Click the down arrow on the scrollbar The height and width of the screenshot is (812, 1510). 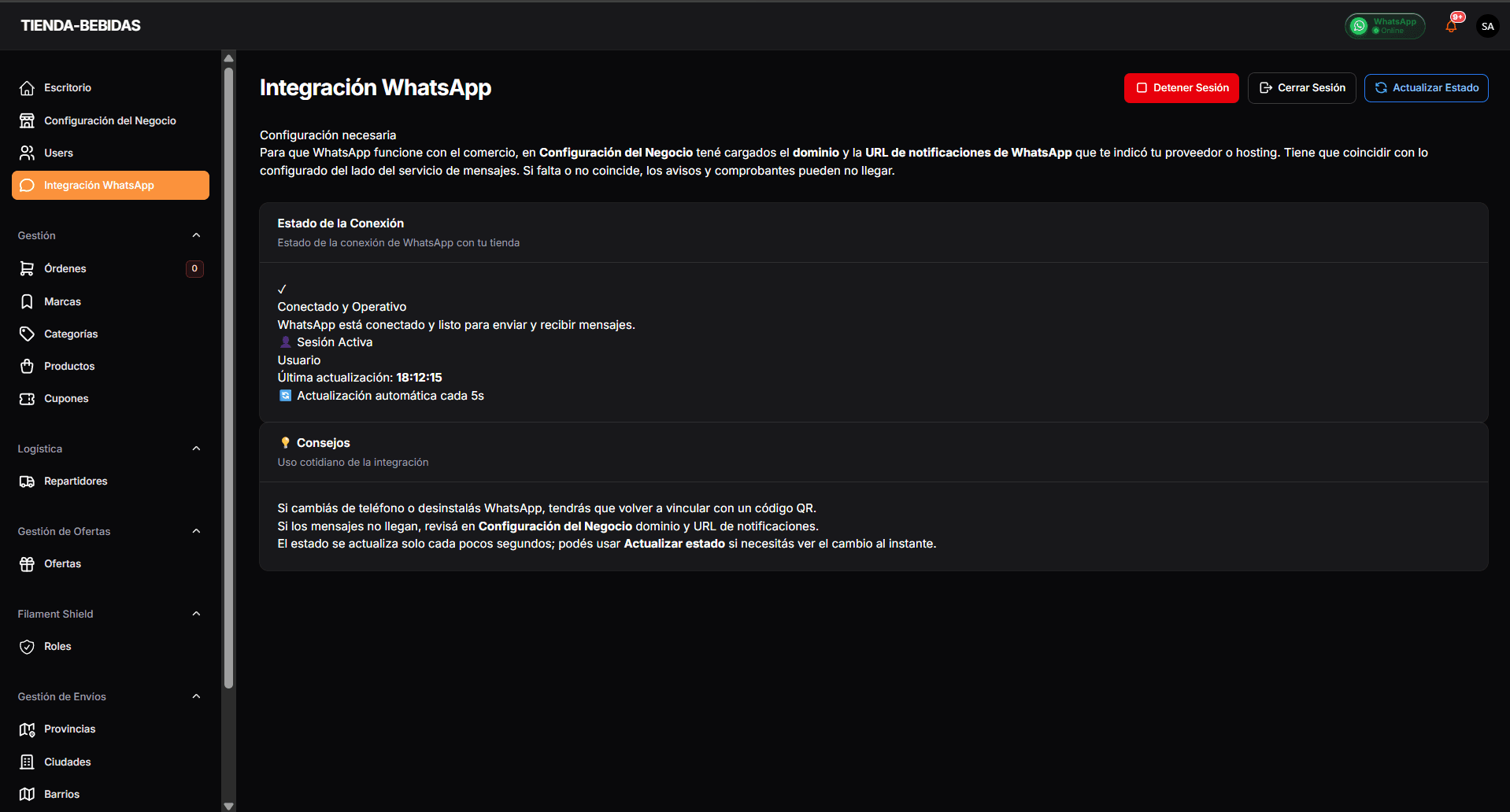pos(228,806)
